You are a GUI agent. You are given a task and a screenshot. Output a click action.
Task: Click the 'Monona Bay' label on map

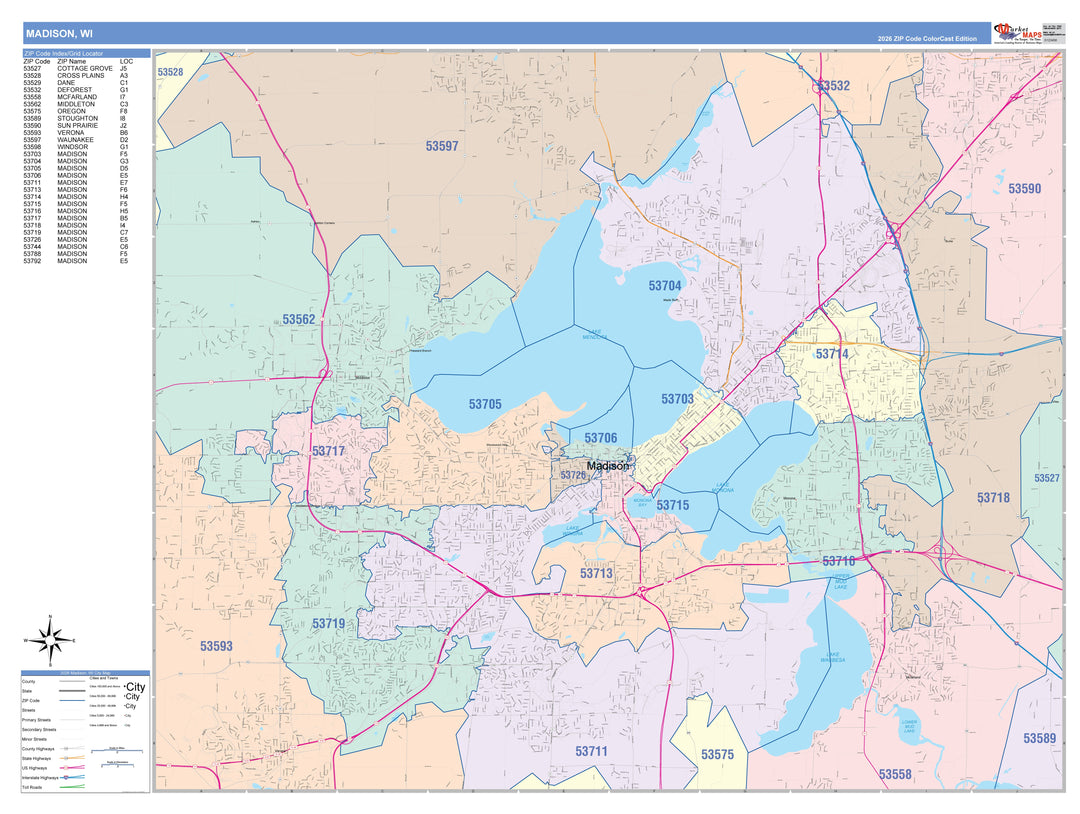[642, 503]
